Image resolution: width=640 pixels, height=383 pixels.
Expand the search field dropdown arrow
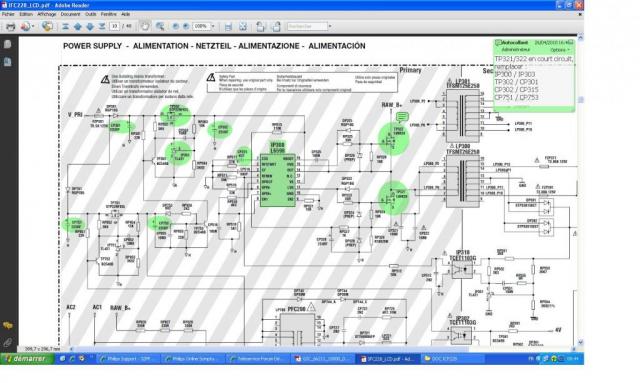tap(330, 27)
